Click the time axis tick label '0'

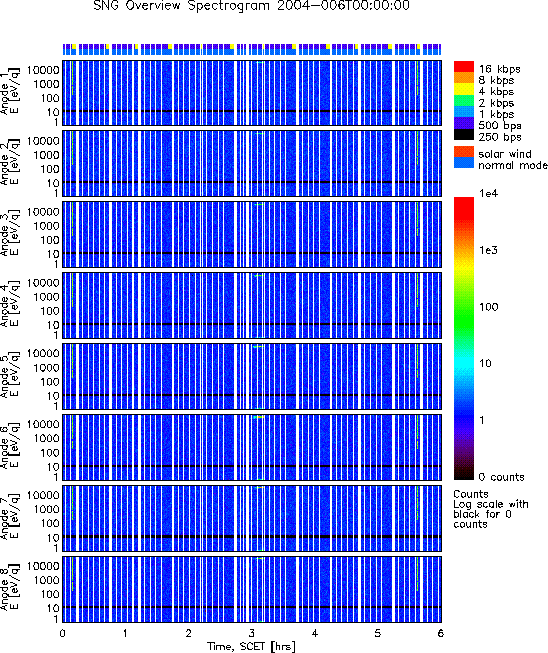pos(62,634)
